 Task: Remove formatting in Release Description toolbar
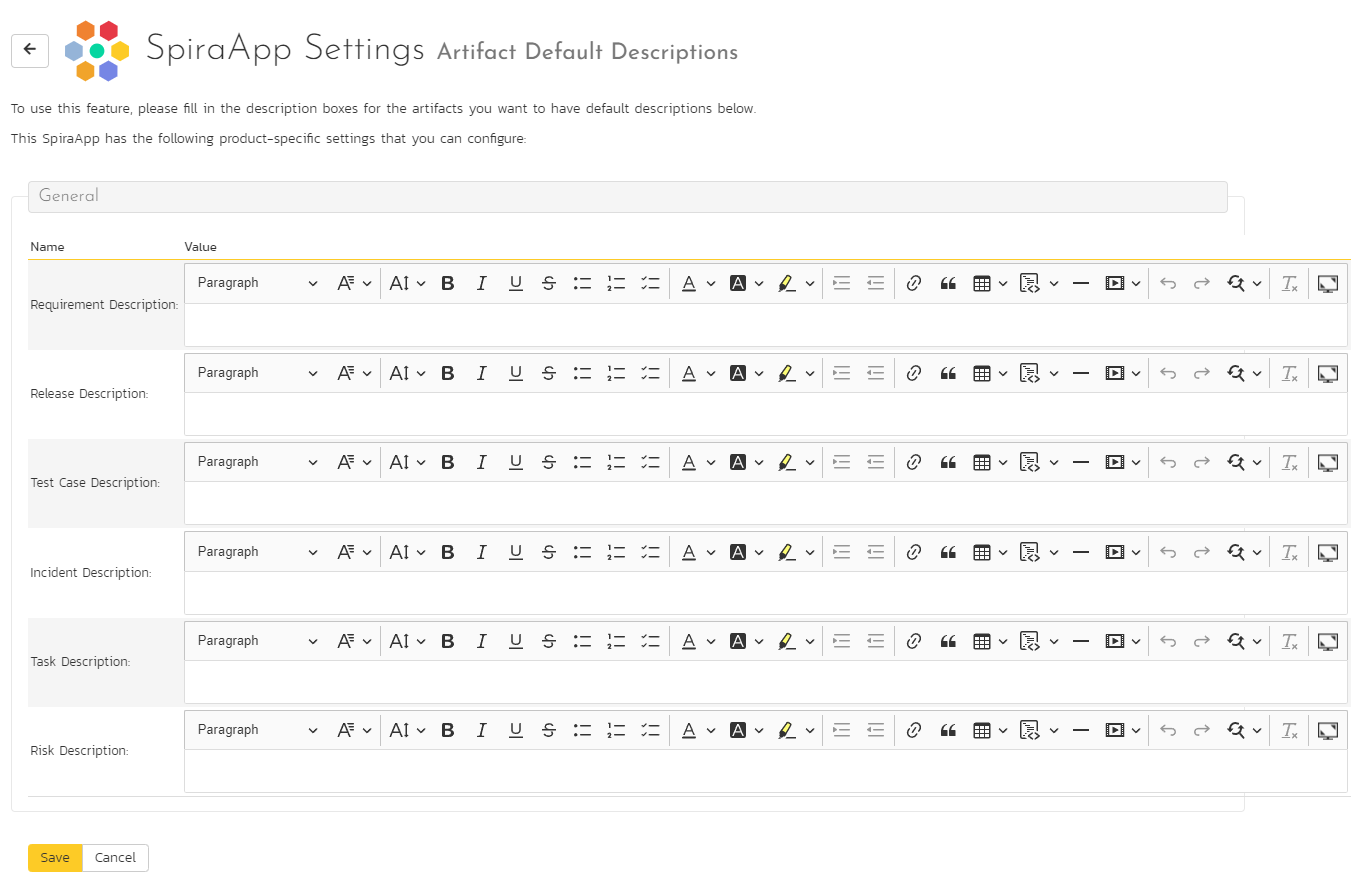click(1290, 373)
